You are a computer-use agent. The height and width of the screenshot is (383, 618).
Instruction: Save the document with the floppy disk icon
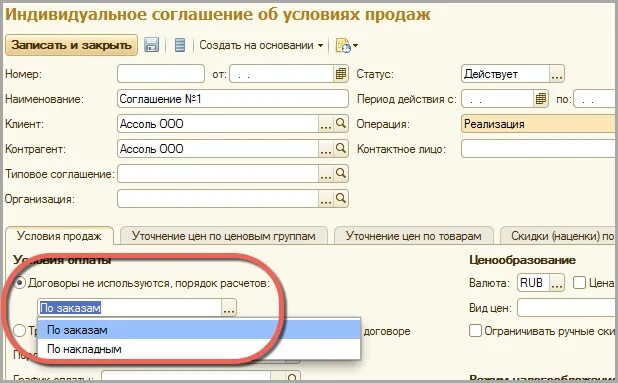click(x=151, y=45)
